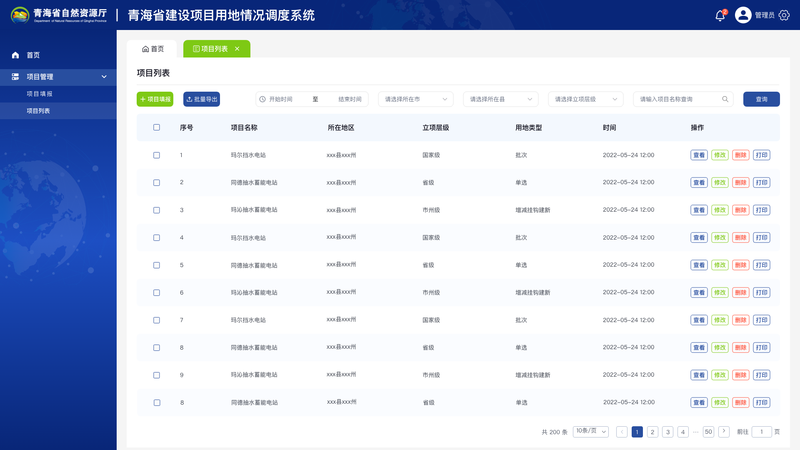Go to page 50
Screen dimensions: 800x450
click(708, 432)
